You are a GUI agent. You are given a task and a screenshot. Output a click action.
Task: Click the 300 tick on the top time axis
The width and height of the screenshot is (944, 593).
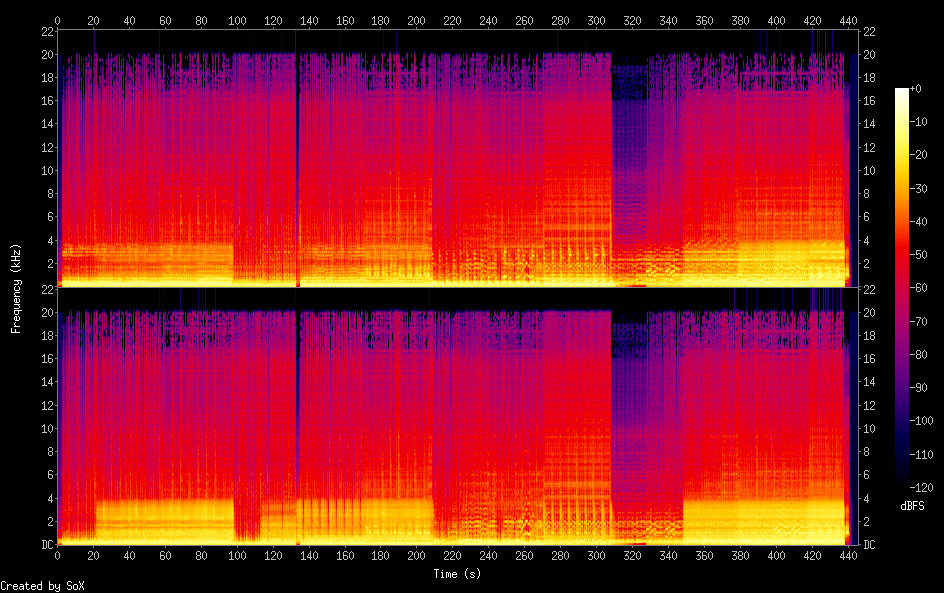tap(597, 20)
